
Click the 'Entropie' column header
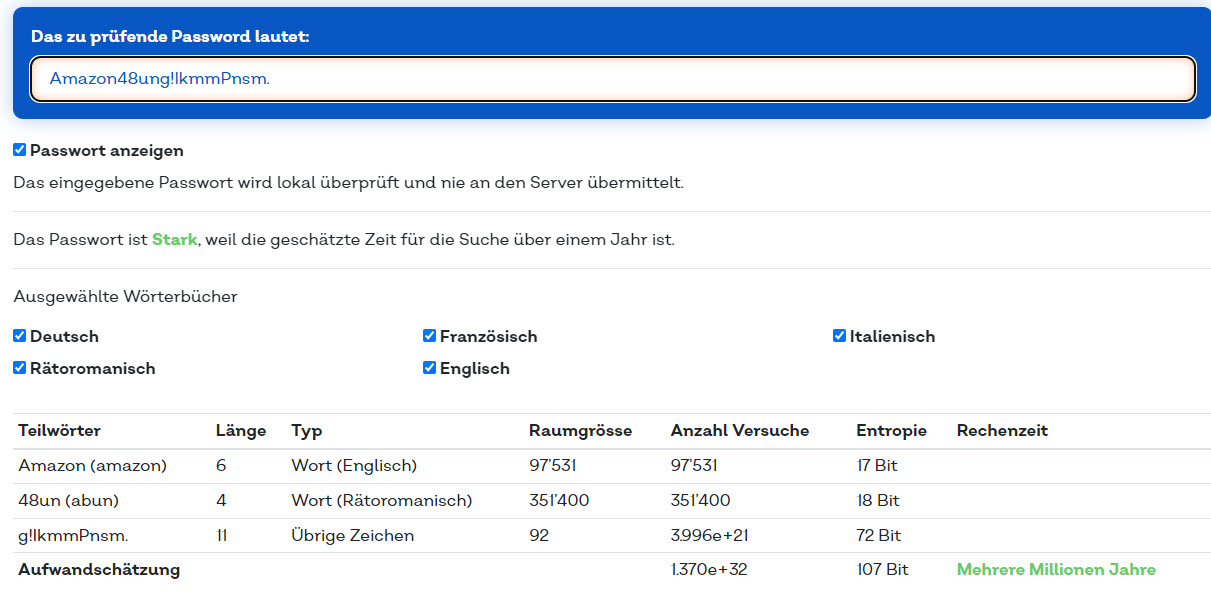coord(890,430)
